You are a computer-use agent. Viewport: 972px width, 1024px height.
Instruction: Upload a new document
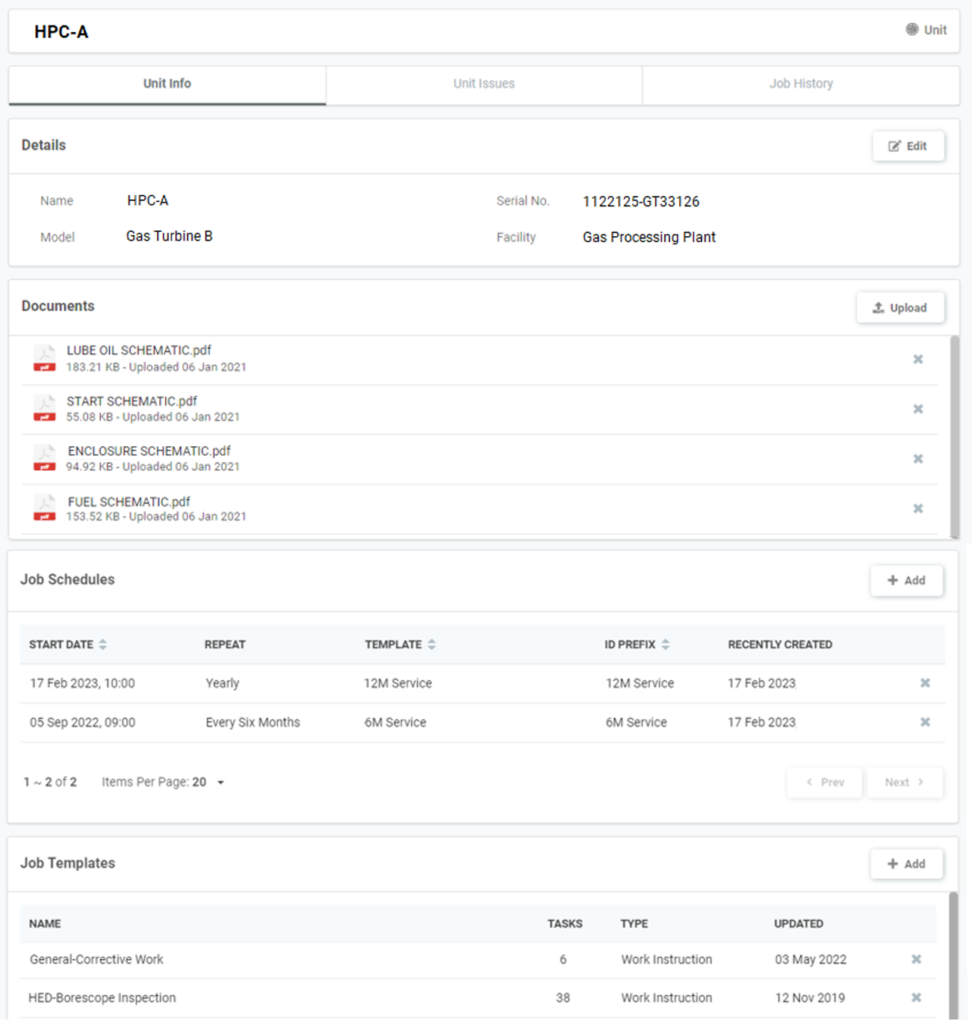click(x=900, y=308)
